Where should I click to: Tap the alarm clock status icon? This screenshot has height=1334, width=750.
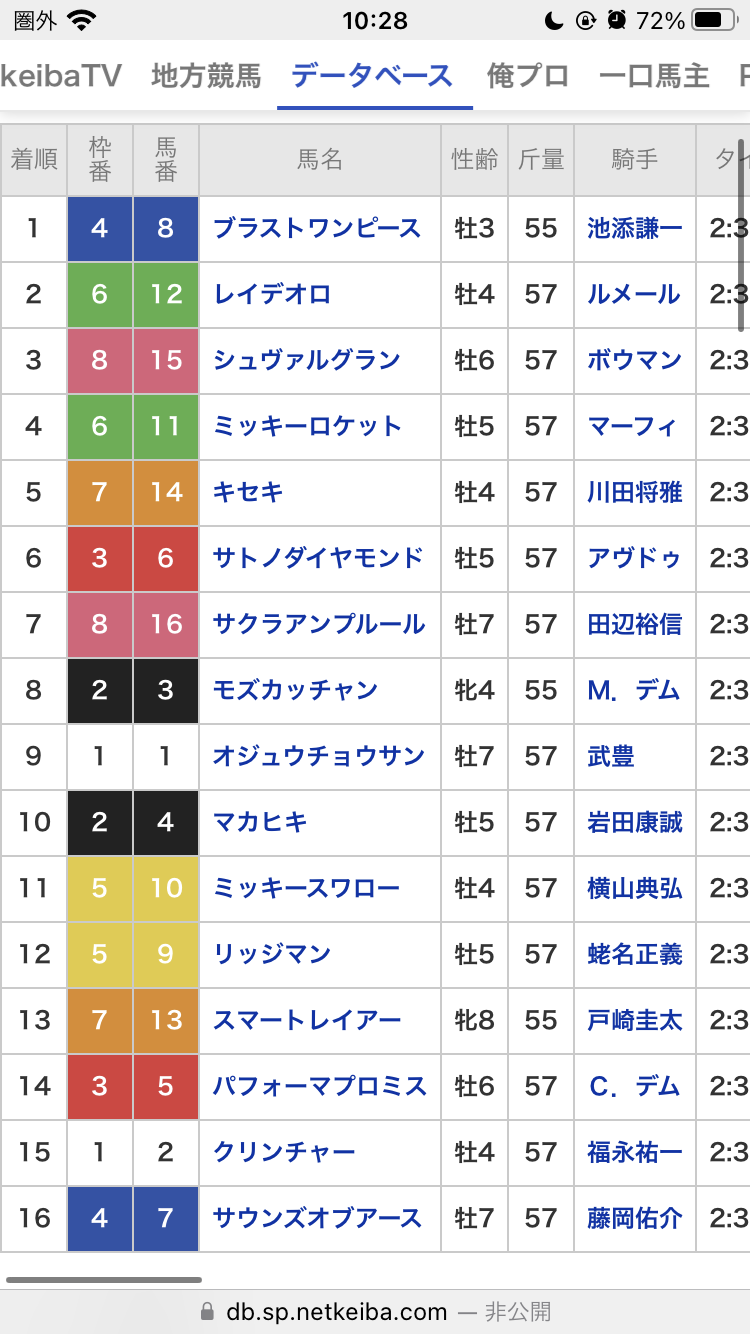(617, 20)
